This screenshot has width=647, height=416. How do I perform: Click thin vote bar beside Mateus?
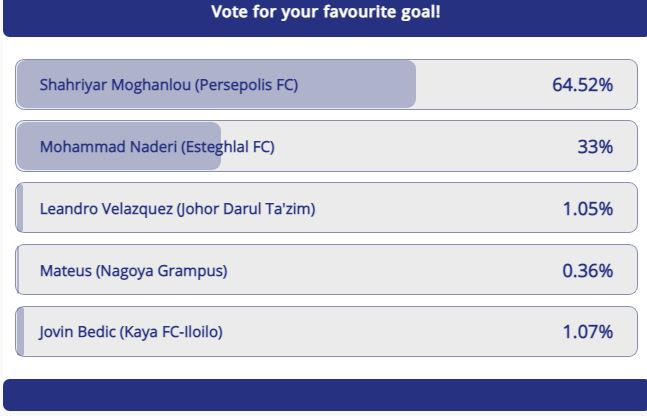coord(18,270)
